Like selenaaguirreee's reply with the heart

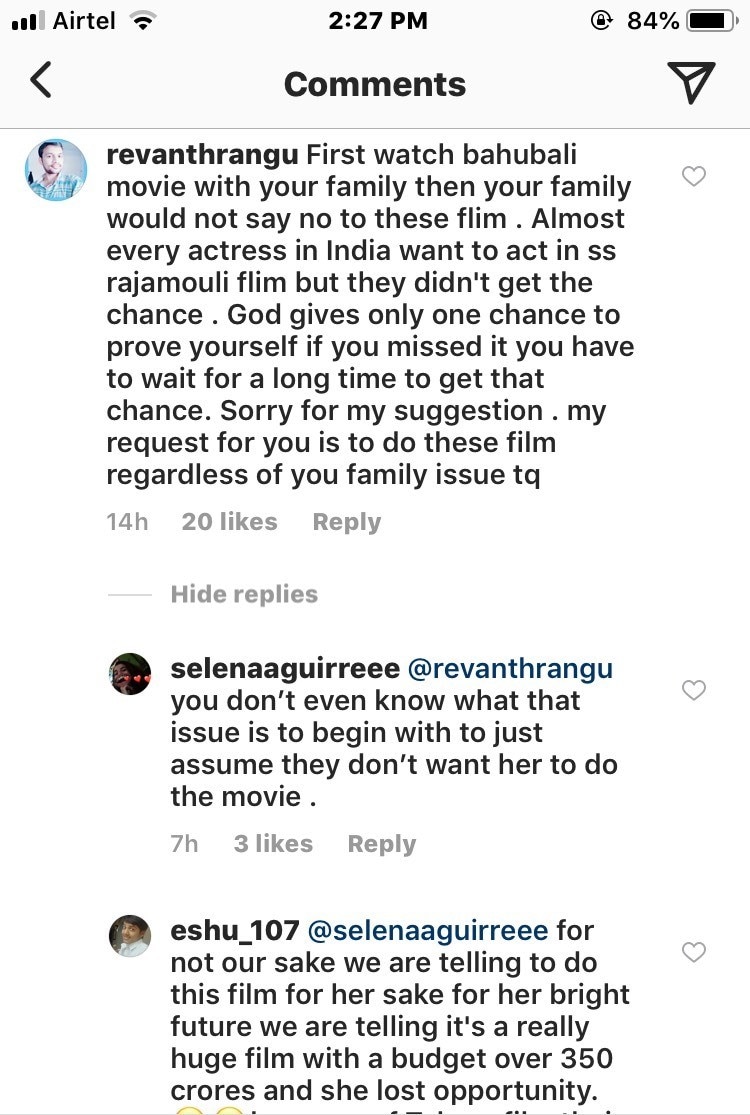(693, 690)
